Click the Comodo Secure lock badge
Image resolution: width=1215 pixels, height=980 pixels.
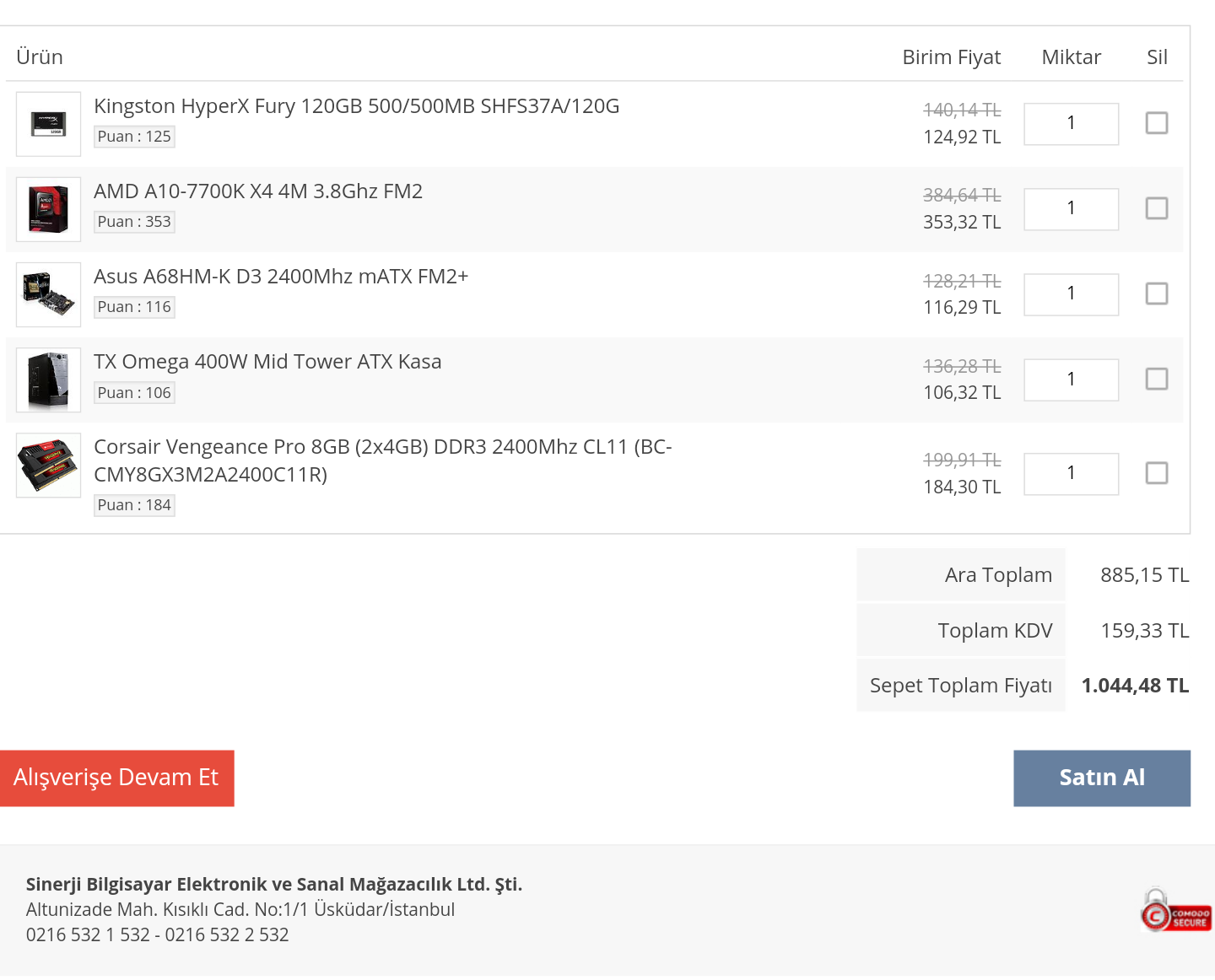click(x=1175, y=910)
